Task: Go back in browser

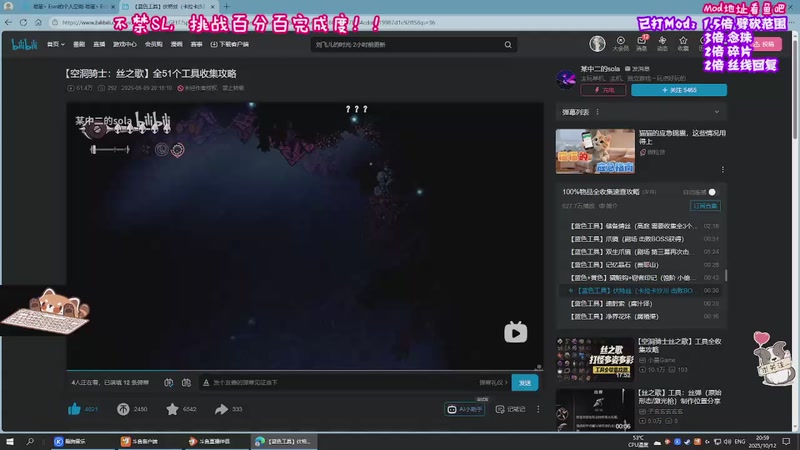Action: tap(8, 22)
